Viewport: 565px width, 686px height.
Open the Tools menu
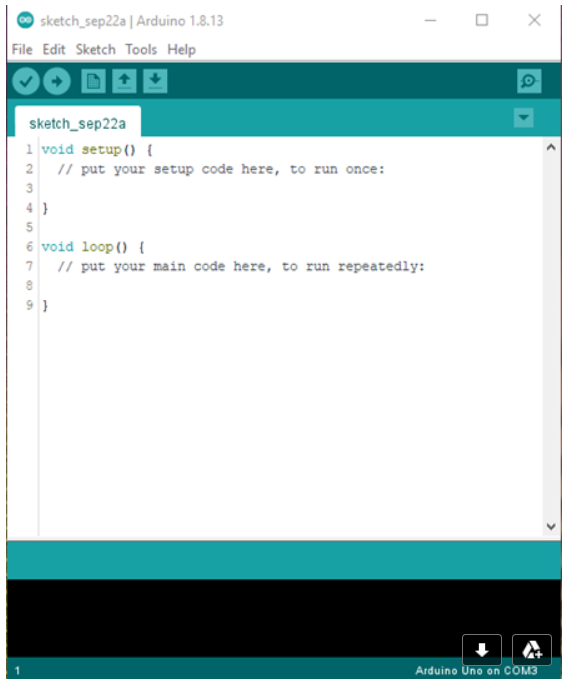pyautogui.click(x=141, y=49)
